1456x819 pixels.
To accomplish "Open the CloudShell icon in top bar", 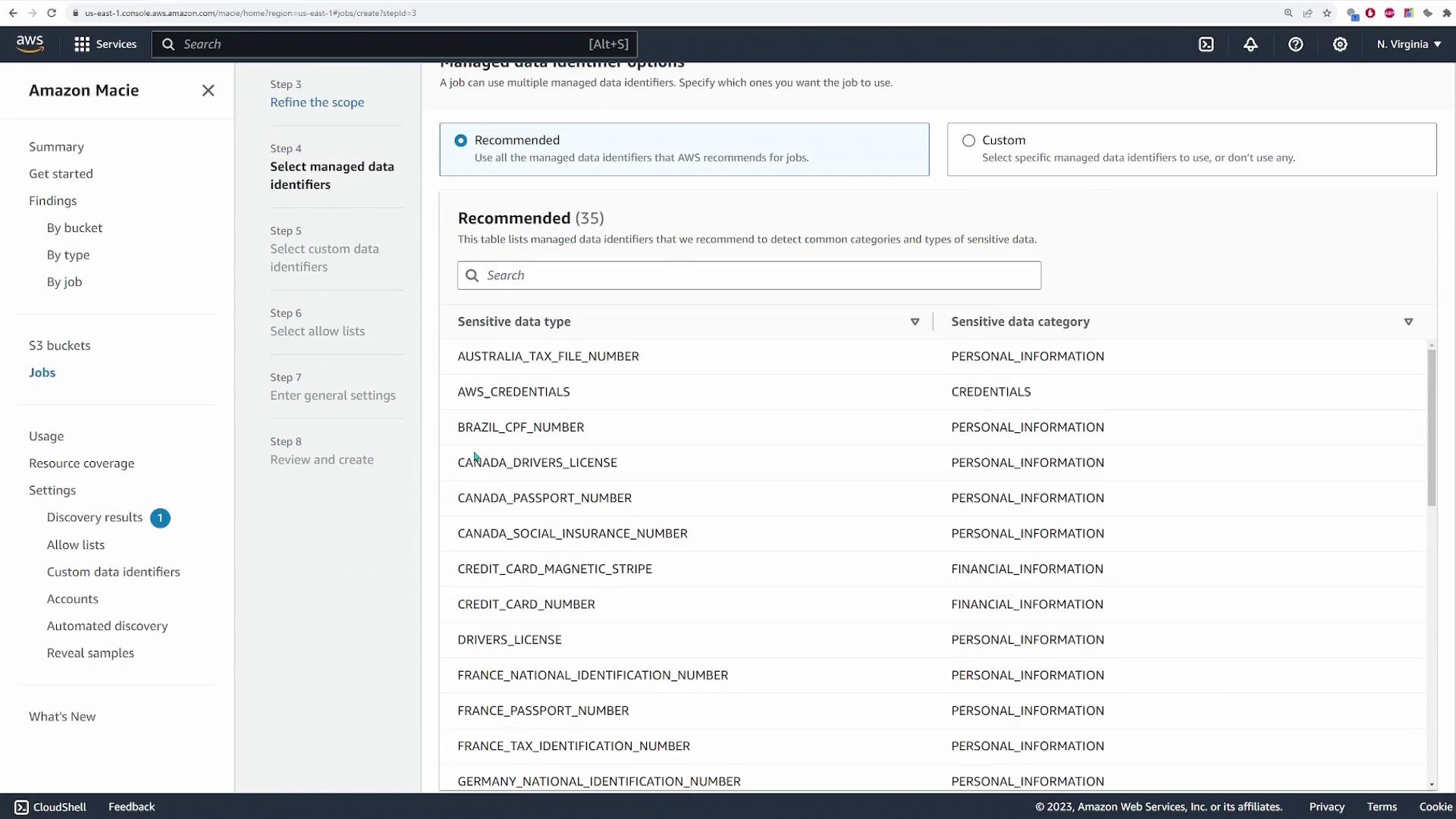I will pyautogui.click(x=1206, y=44).
